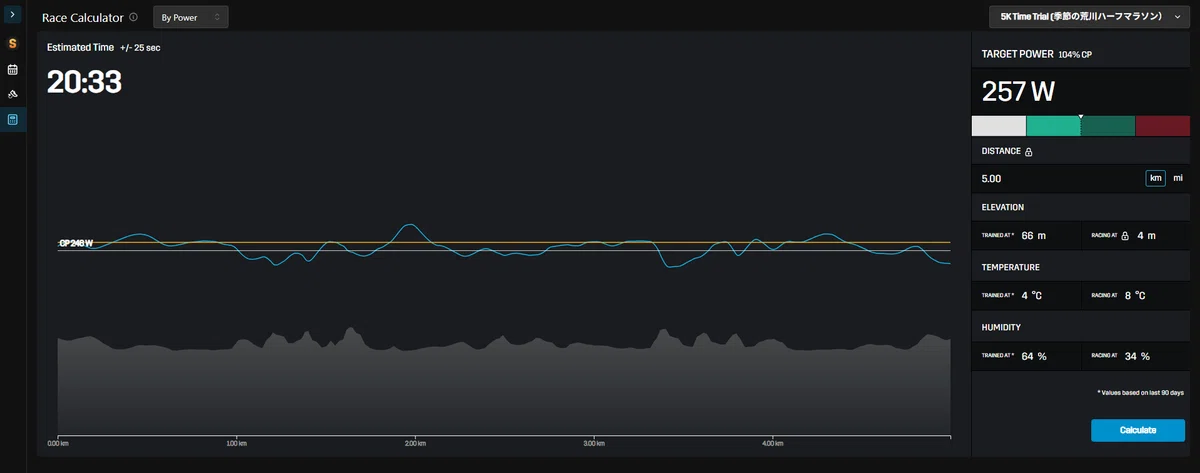The height and width of the screenshot is (473, 1200).
Task: Click the lock icon beside Racing At elevation
Action: (x=1125, y=236)
